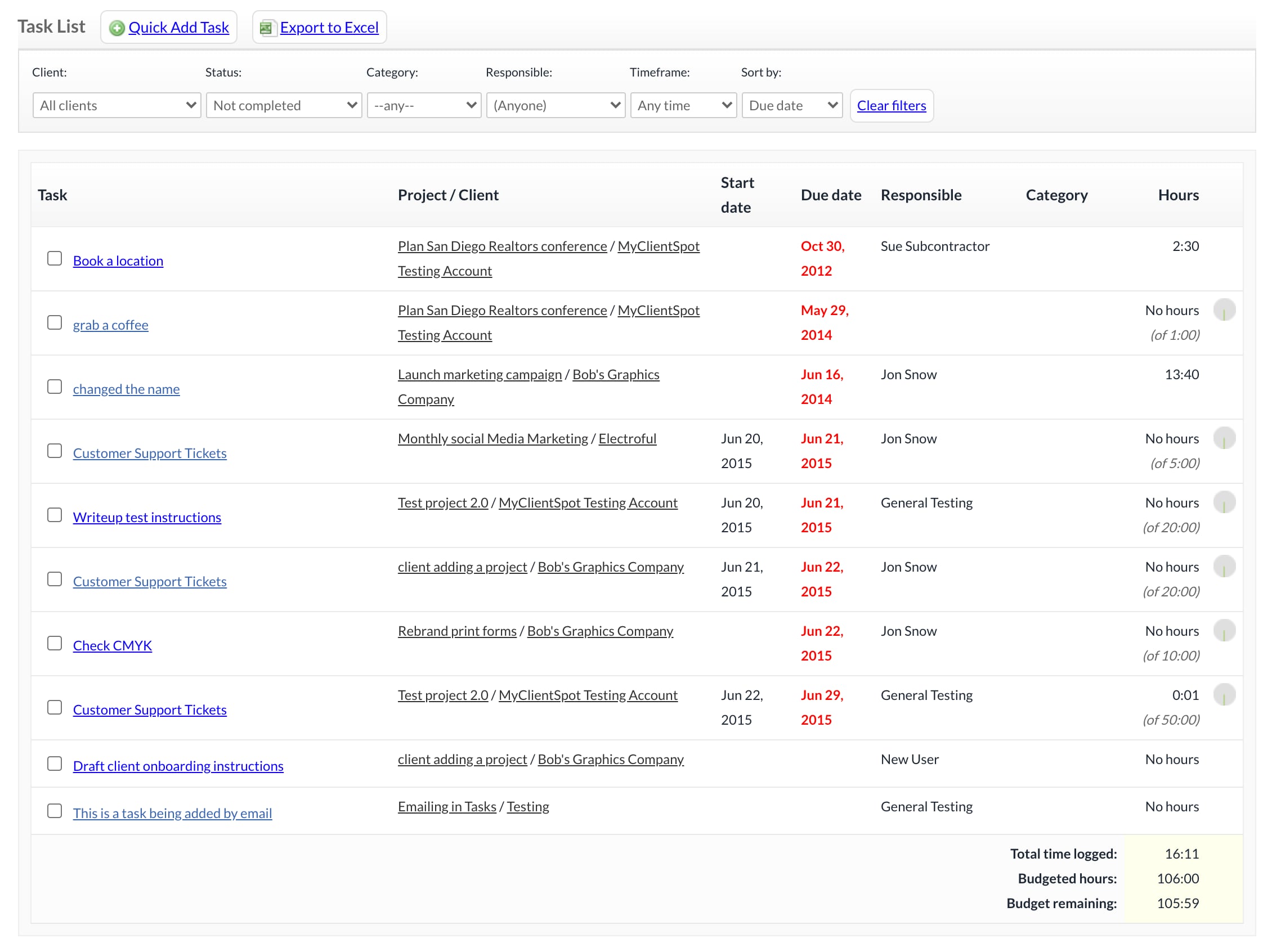Click pie icon on client adding a project tickets row

(x=1224, y=567)
